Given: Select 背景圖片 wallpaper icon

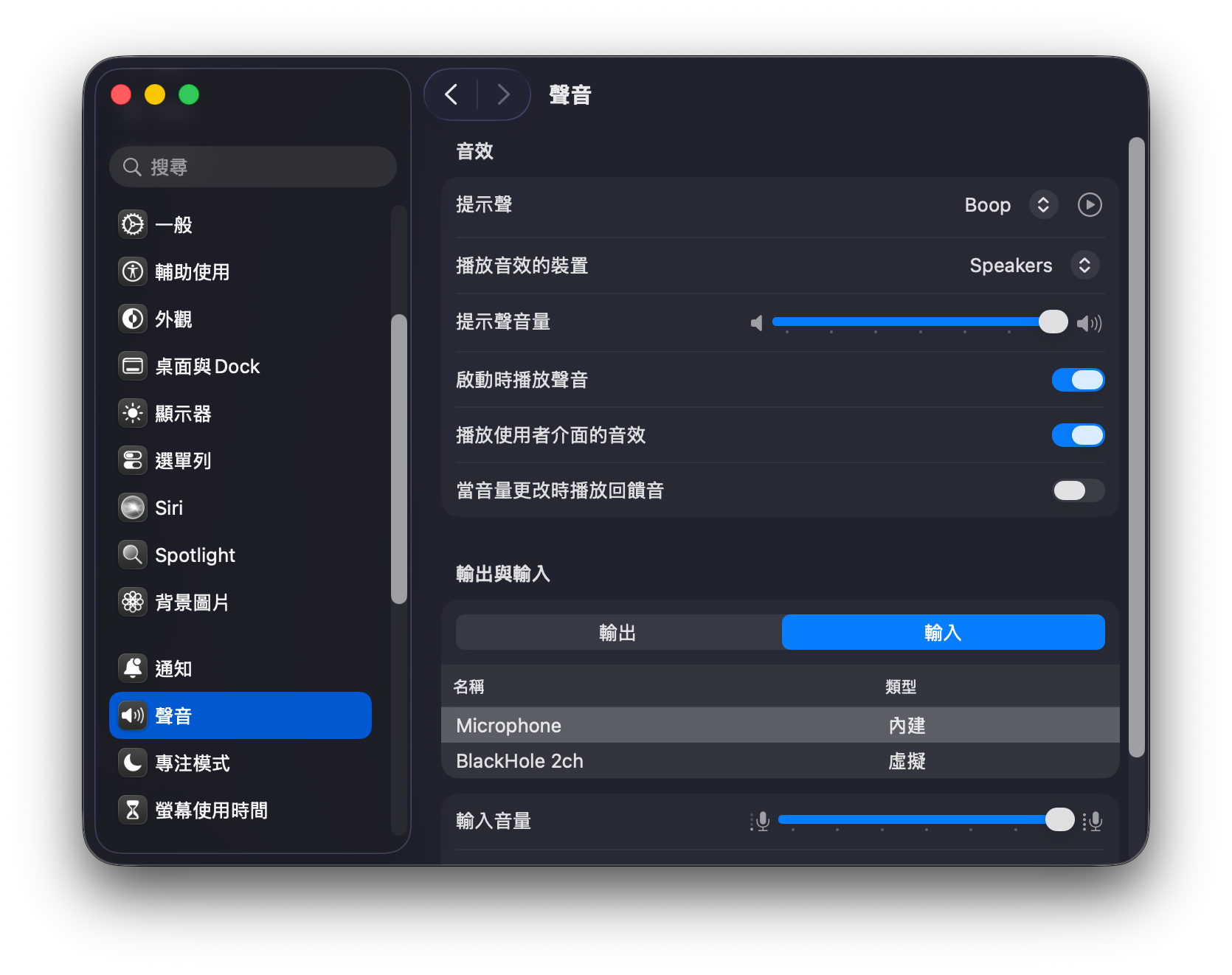Looking at the screenshot, I should coord(133,602).
